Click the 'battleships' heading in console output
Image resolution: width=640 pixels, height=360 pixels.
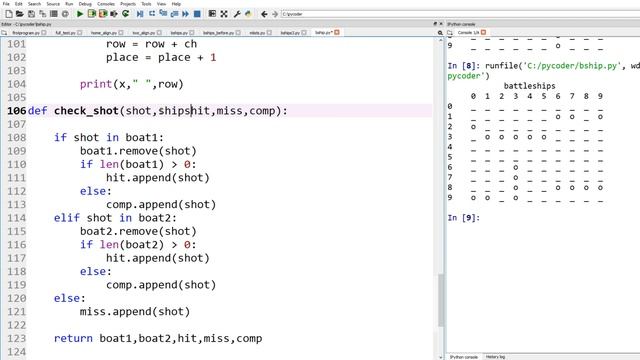[x=529, y=86]
